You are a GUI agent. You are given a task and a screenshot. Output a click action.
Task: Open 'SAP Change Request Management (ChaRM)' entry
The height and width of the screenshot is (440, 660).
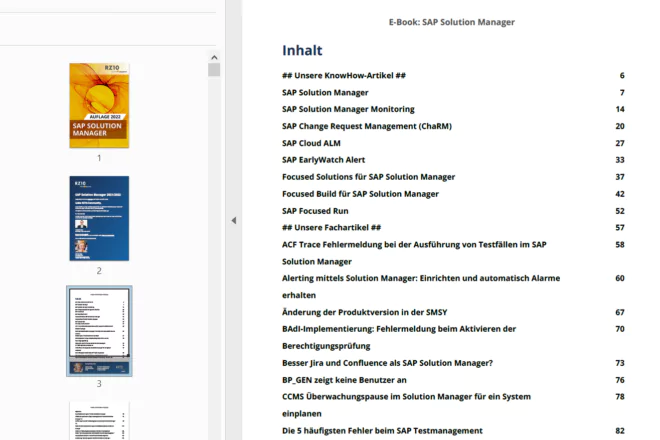[x=367, y=126]
